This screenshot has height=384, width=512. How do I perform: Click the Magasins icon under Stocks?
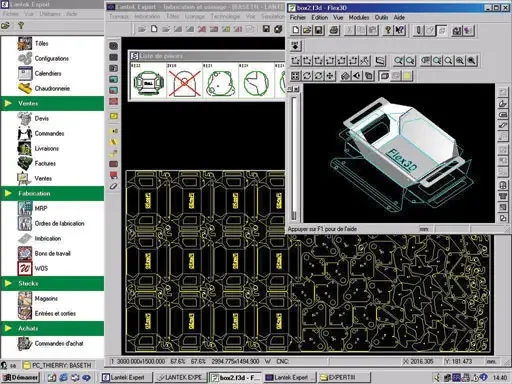(25, 298)
